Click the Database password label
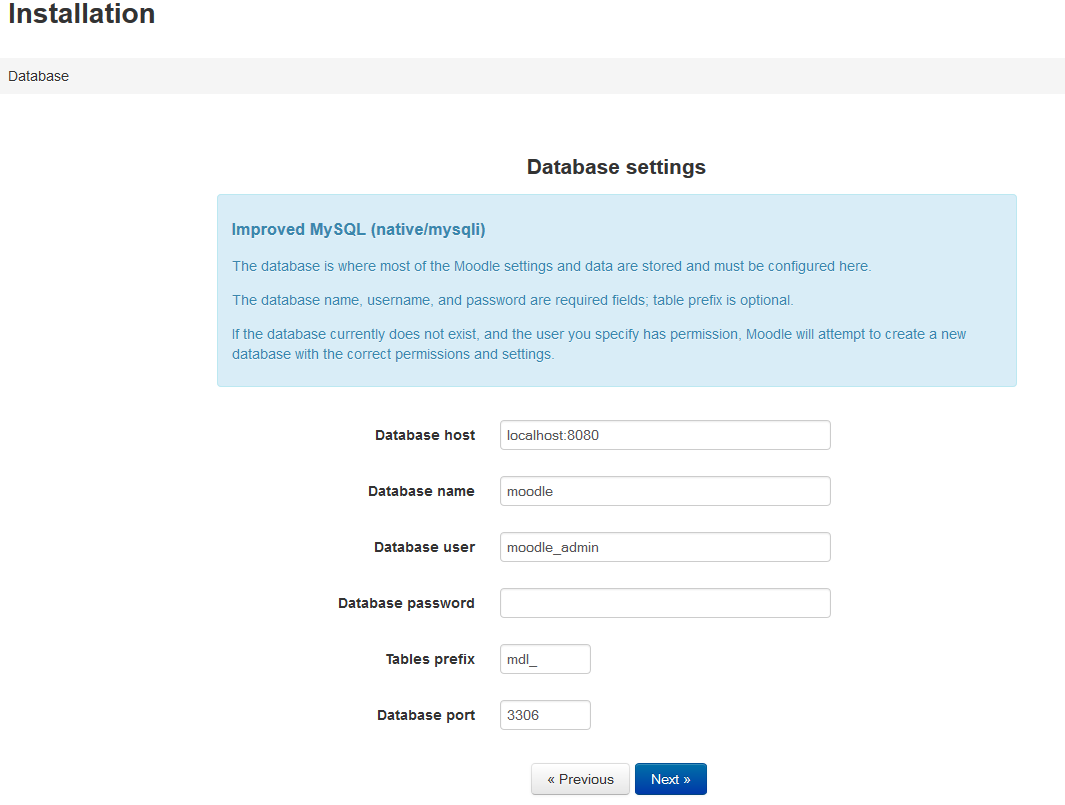Viewport: 1065px width, 805px height. pos(406,603)
